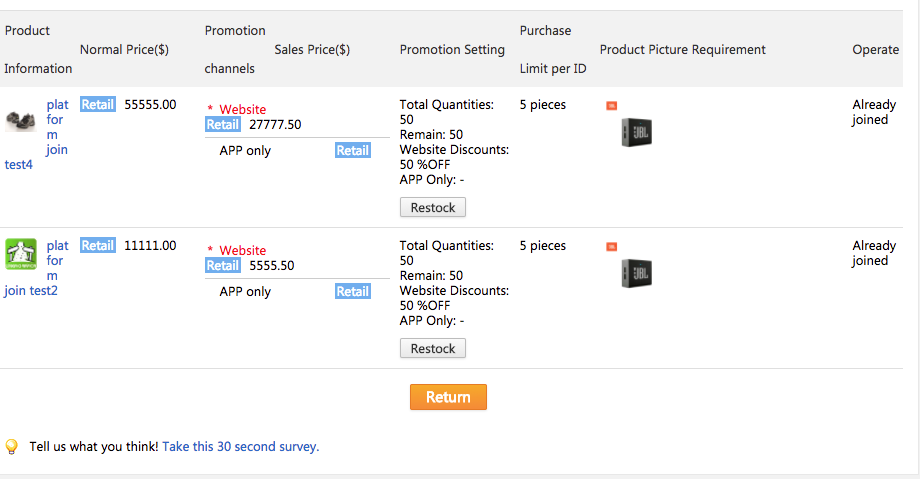Viewport: 920px width, 479px height.
Task: Click Retail badge beside 5555.50 sales price
Action: click(x=222, y=266)
